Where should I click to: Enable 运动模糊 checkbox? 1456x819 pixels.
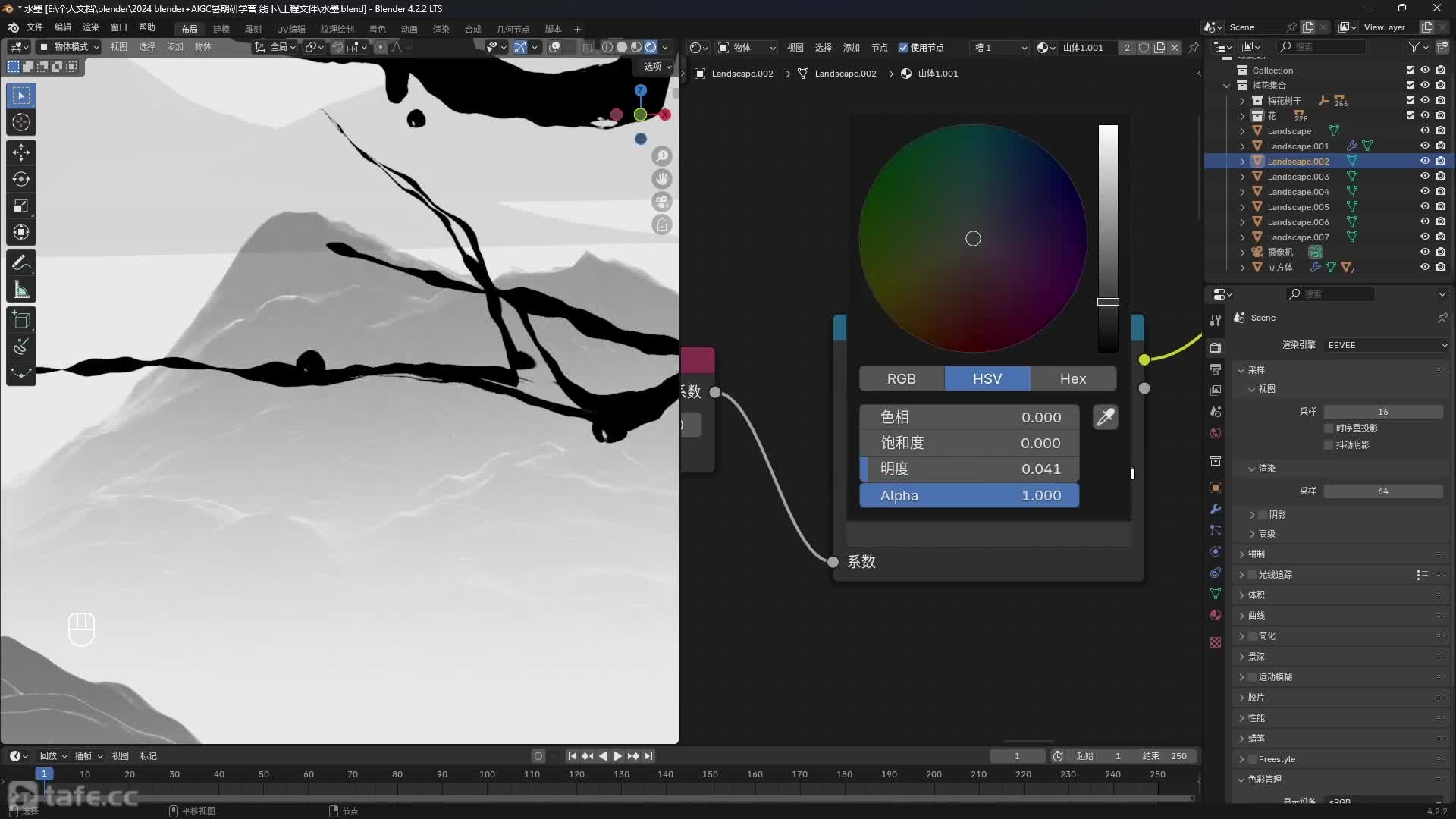pos(1253,677)
